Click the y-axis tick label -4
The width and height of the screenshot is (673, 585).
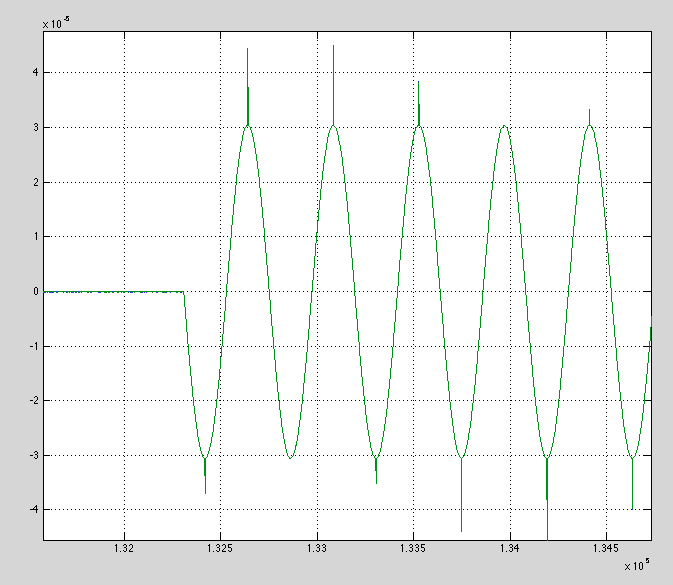tap(32, 510)
